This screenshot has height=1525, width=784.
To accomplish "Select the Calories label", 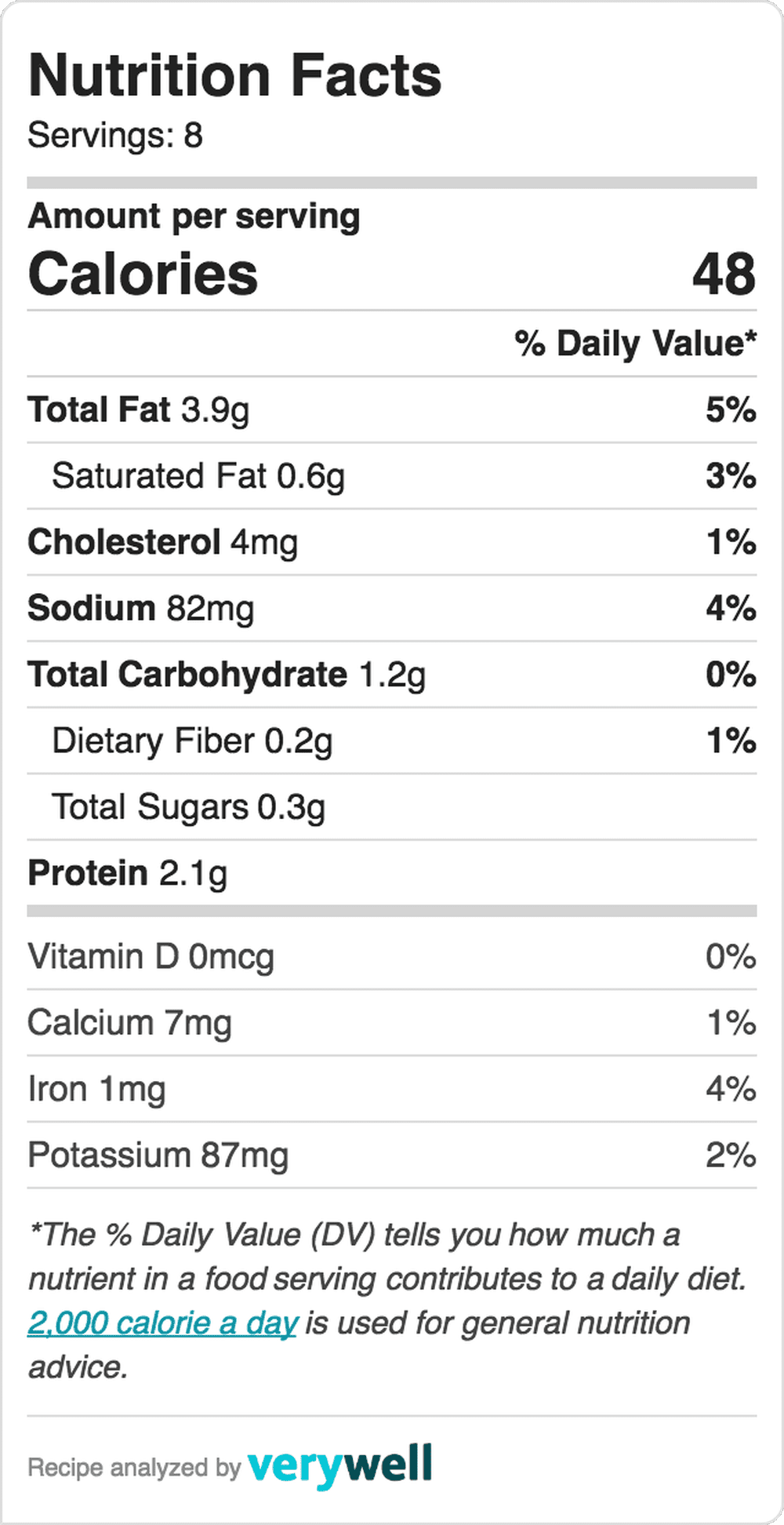I will coord(143,274).
